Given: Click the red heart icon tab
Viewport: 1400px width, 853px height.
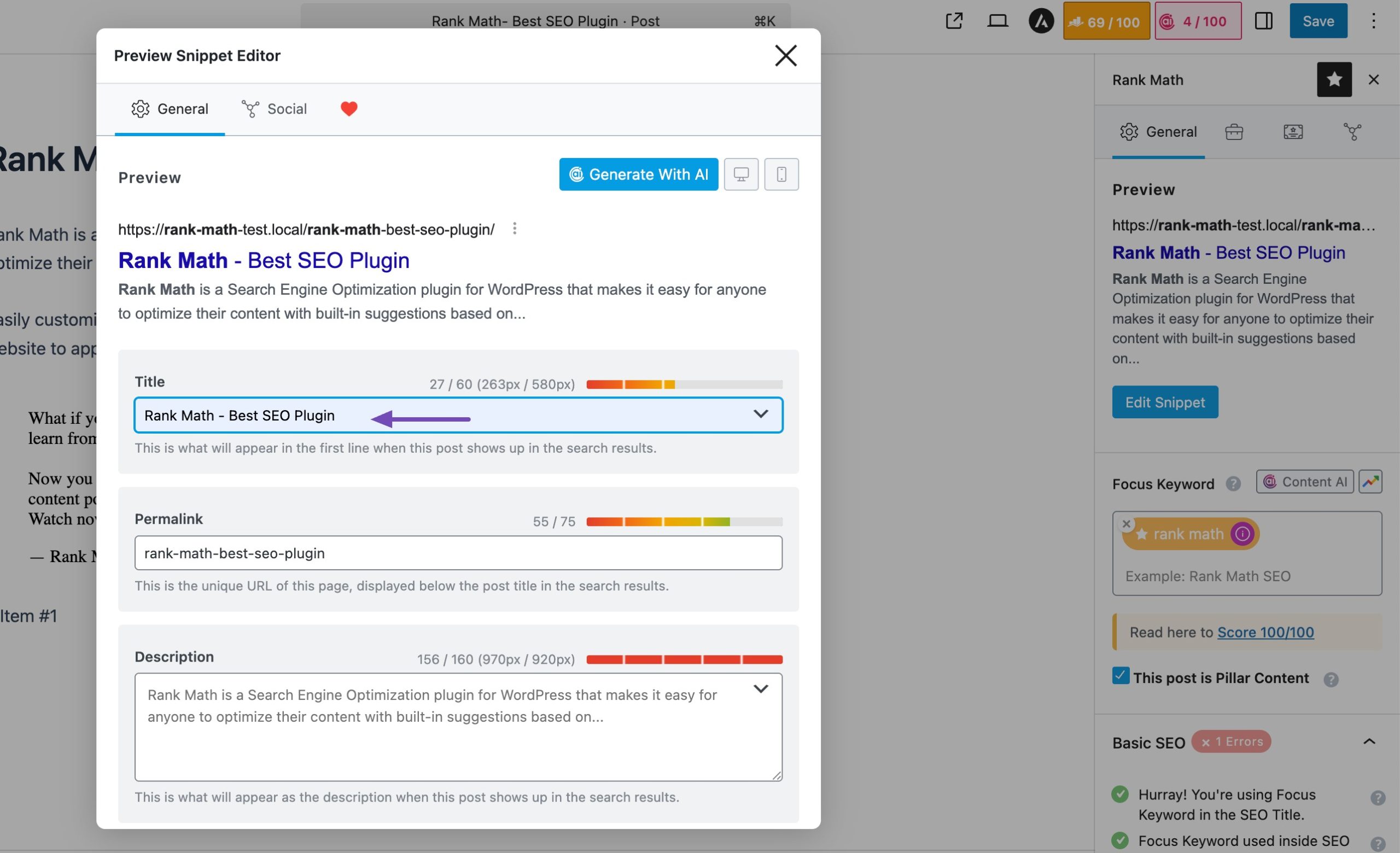Looking at the screenshot, I should 349,108.
